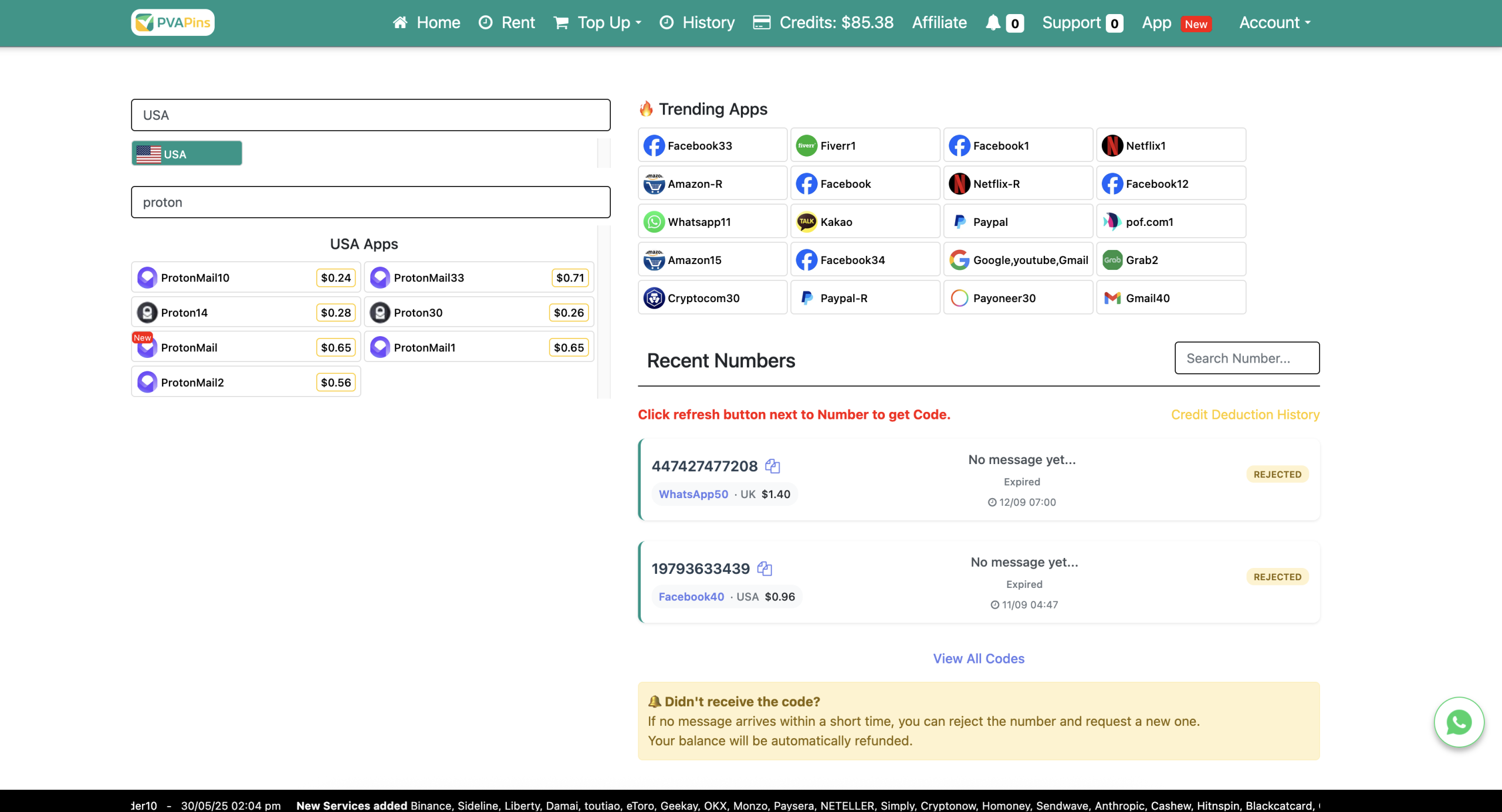Viewport: 1502px width, 812px height.
Task: Open the Support page
Action: coord(1082,23)
